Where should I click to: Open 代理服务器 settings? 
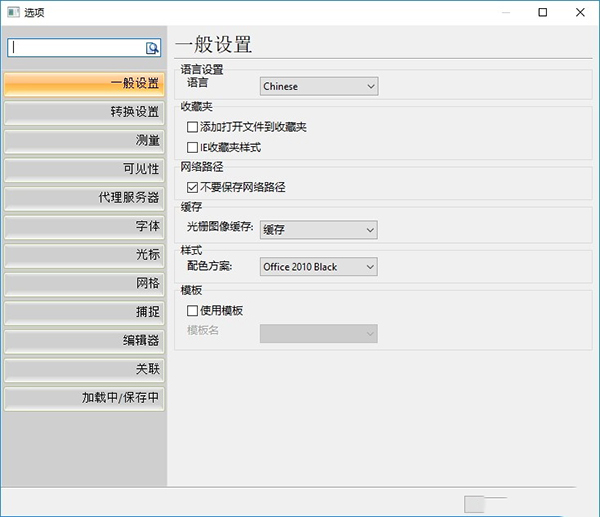[84, 198]
